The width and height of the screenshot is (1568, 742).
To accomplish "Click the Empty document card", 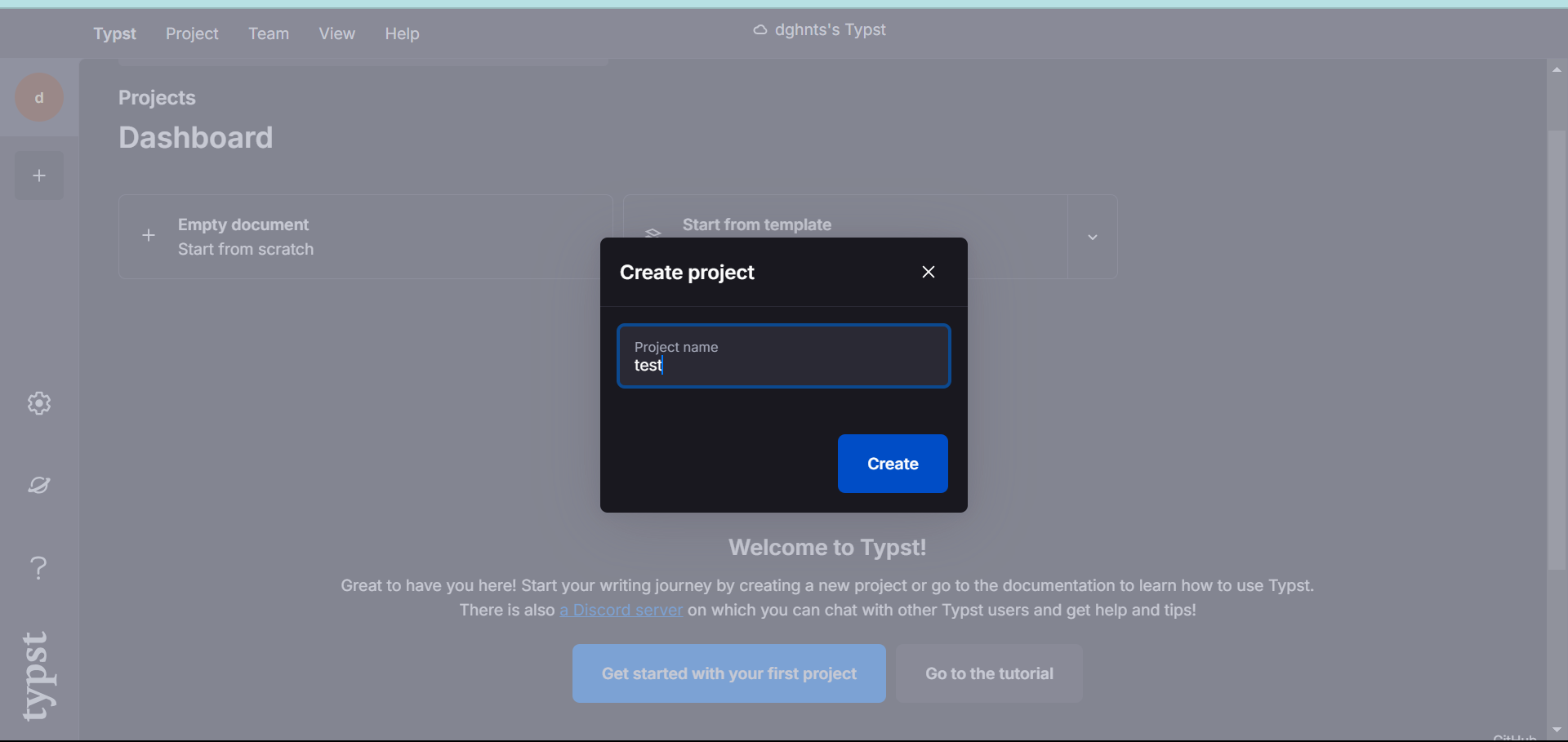I will pyautogui.click(x=365, y=237).
